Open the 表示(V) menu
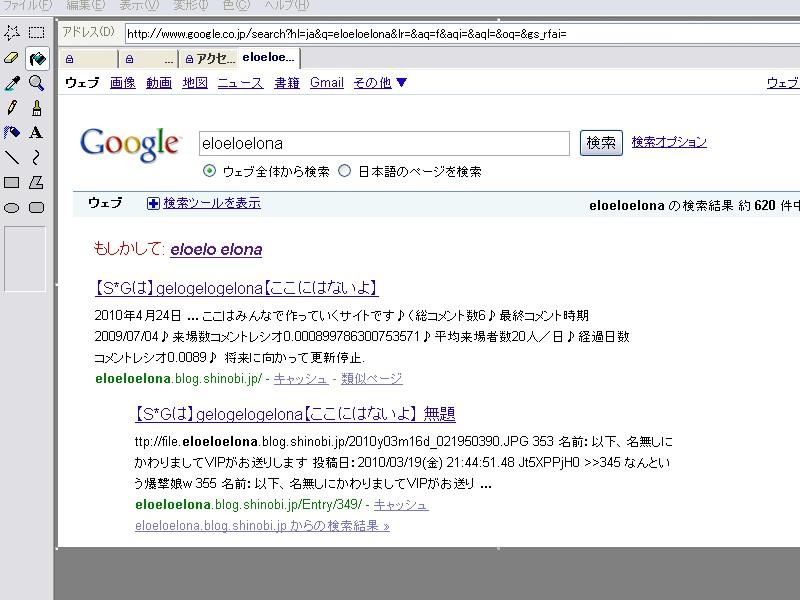This screenshot has height=600, width=800. pos(139,5)
